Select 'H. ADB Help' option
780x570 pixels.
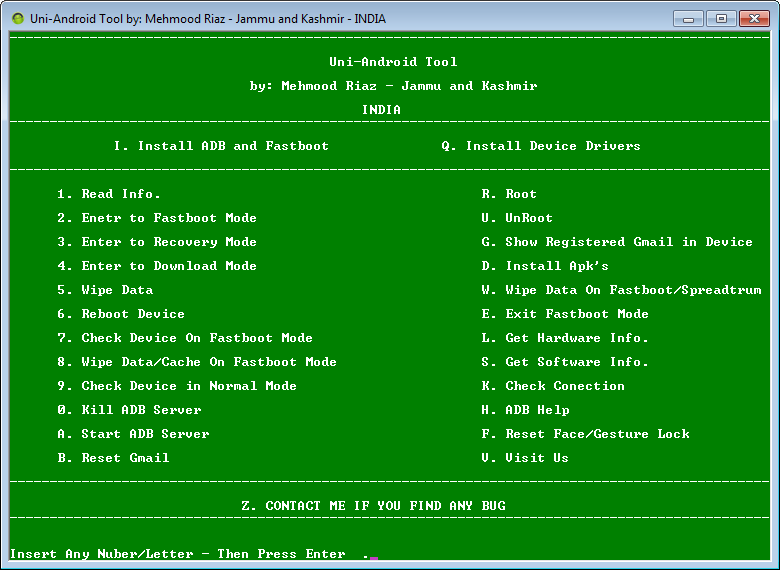525,410
